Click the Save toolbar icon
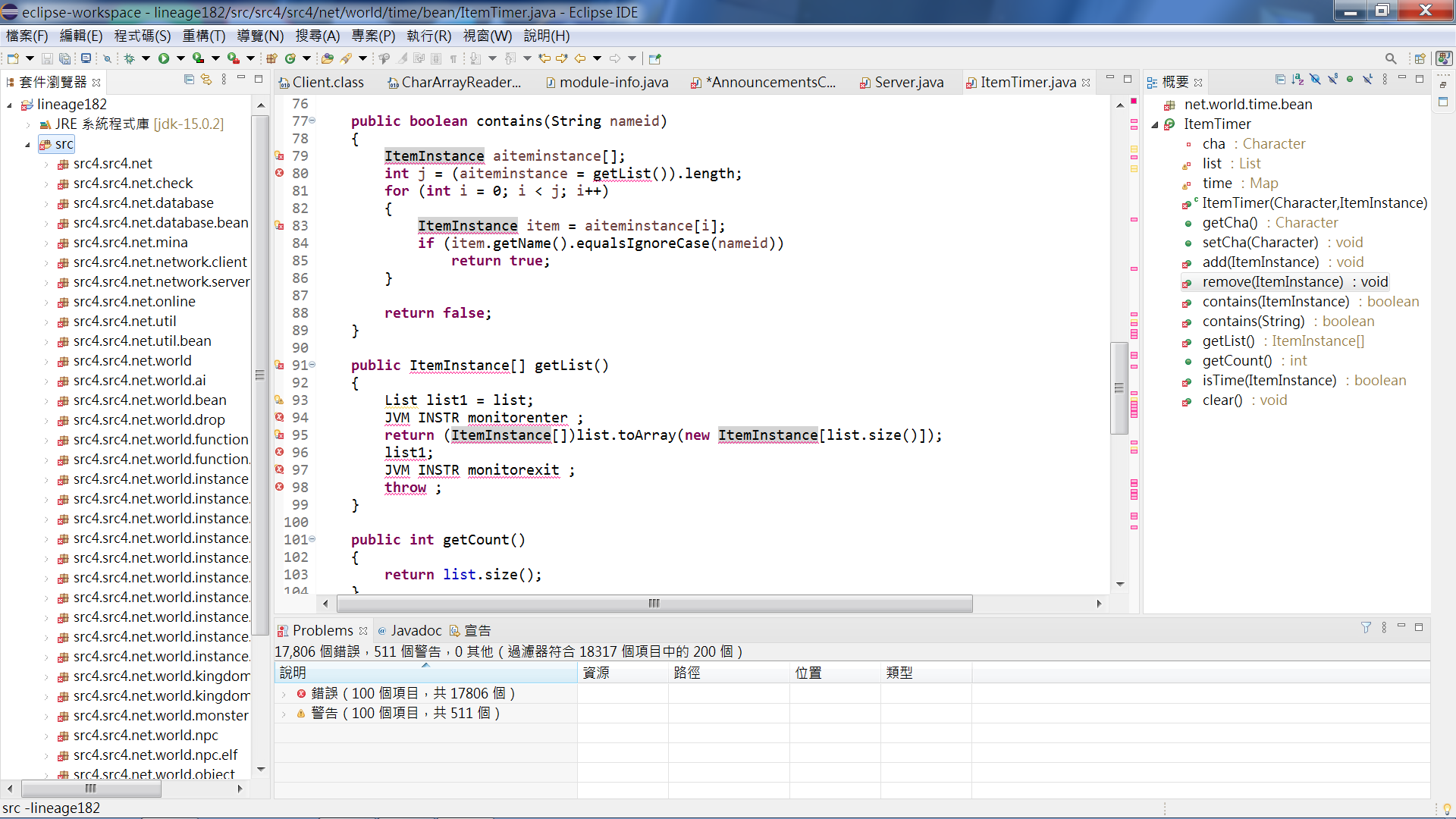Screen dimensions: 1456x819 [x=47, y=58]
